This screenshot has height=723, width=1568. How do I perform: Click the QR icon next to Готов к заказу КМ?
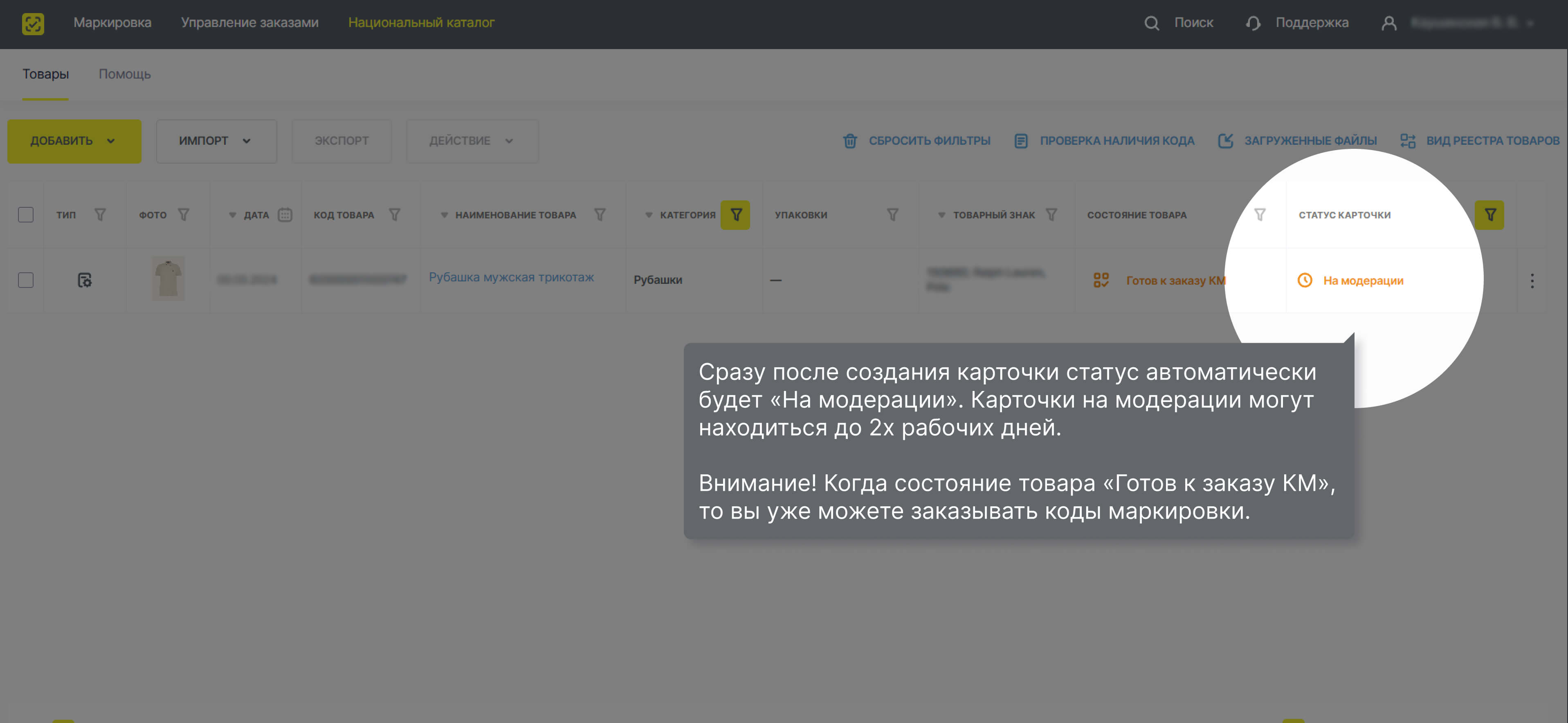[x=1101, y=281]
